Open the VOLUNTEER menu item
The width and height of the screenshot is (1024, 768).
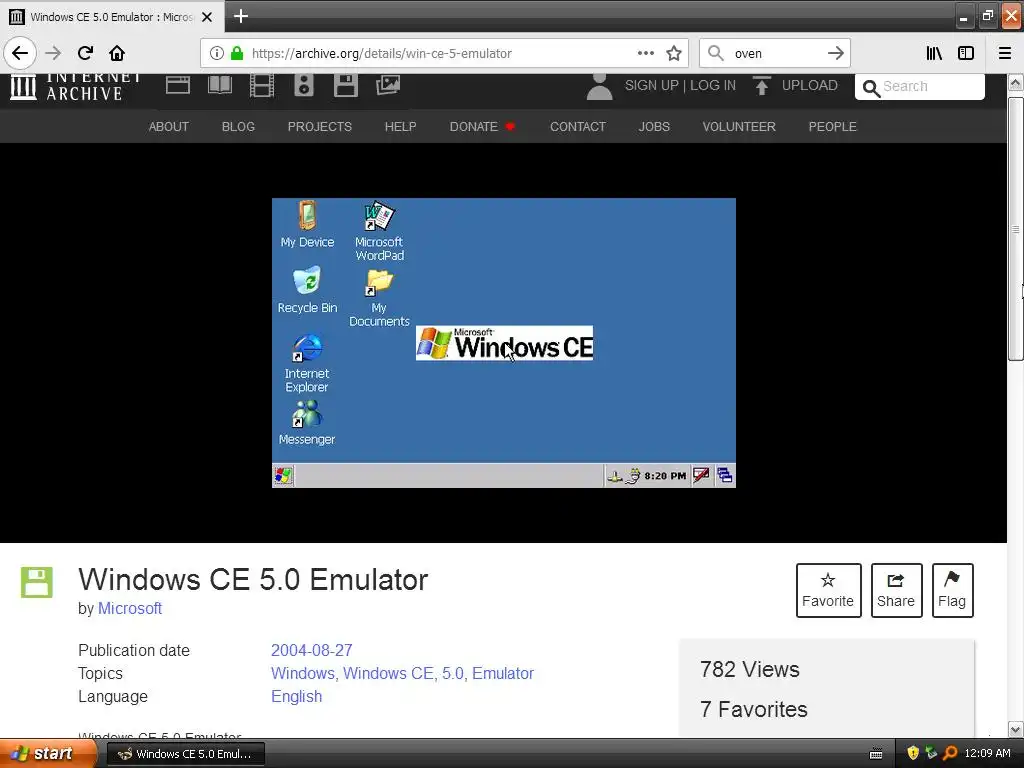739,127
